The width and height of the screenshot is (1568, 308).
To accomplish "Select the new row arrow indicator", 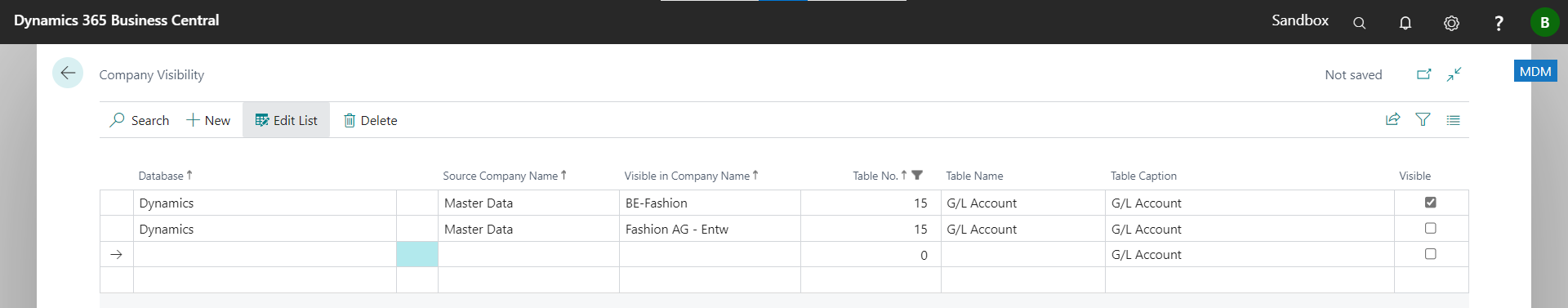I will tap(116, 255).
